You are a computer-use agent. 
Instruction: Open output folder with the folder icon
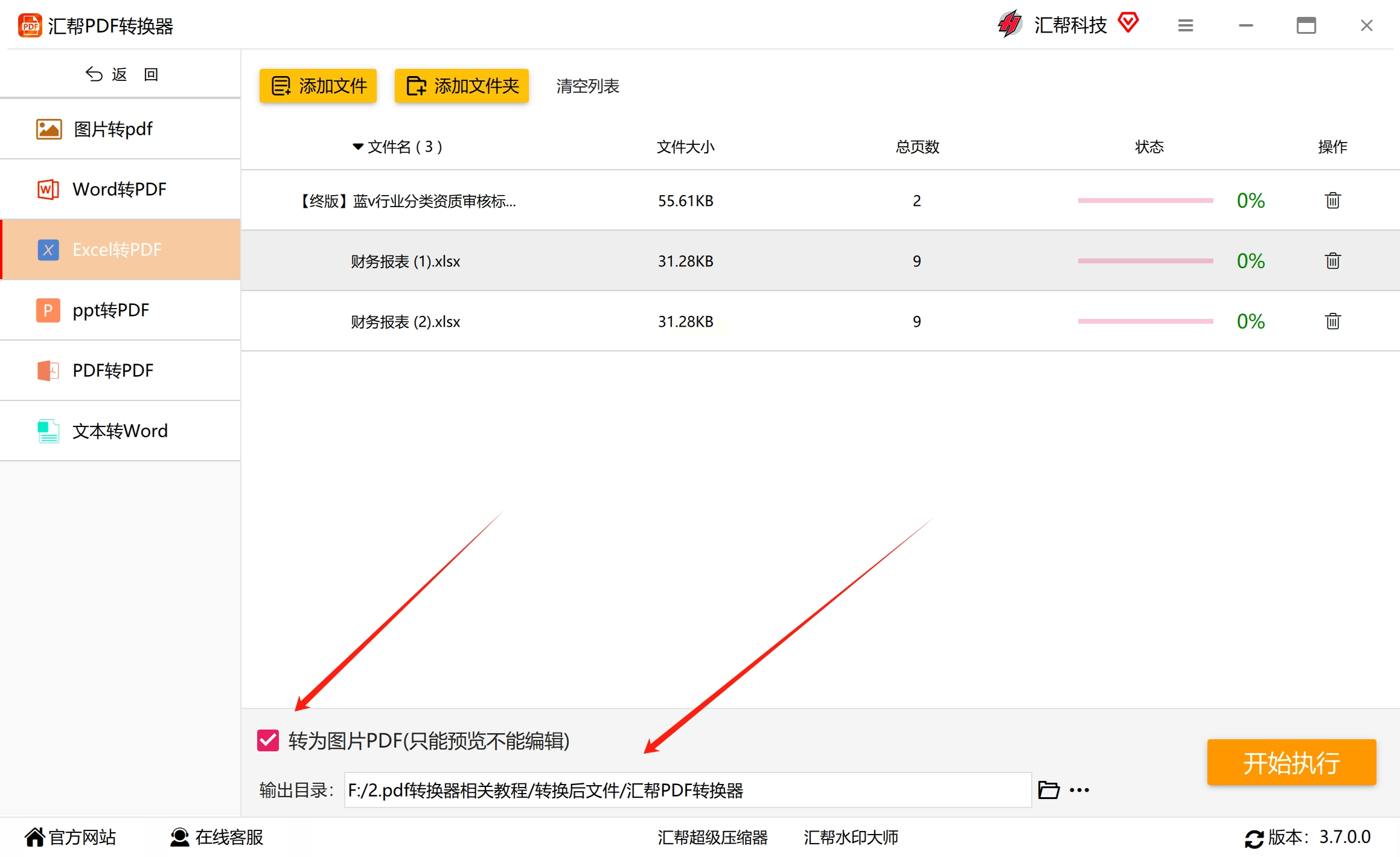click(1049, 790)
